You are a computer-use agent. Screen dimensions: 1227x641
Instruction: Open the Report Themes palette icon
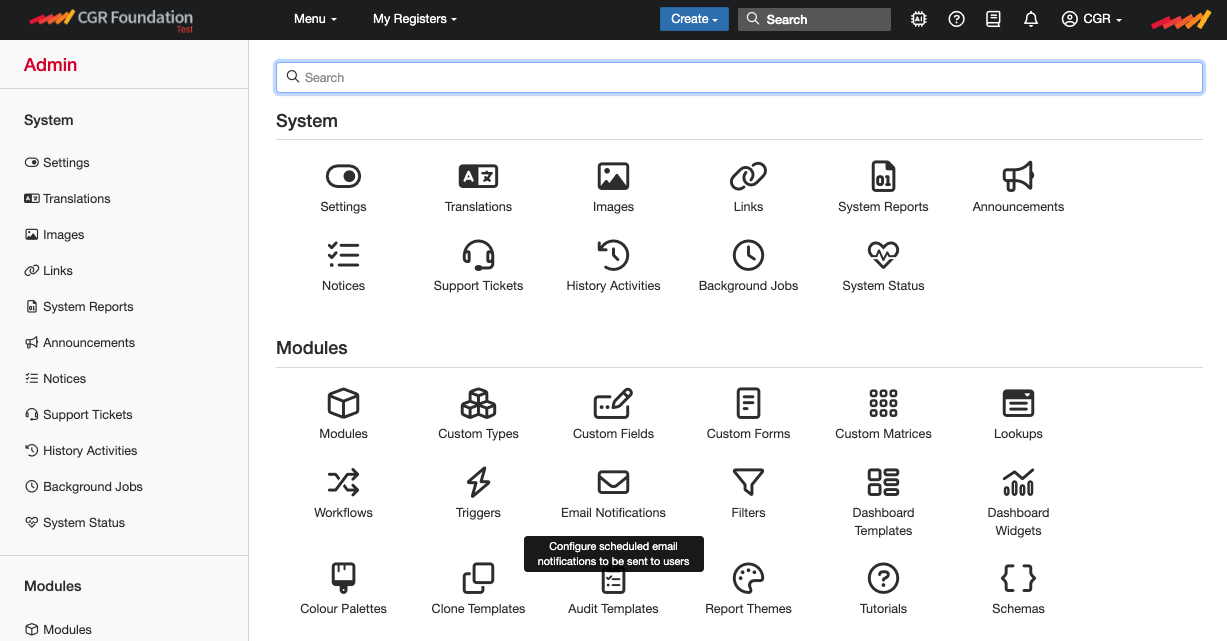(748, 578)
